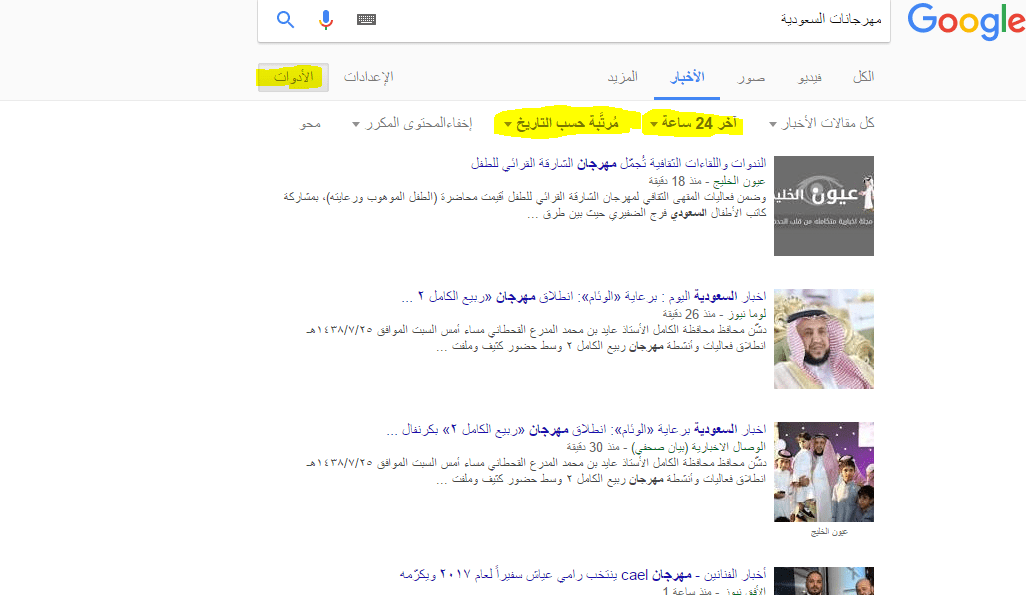Click source text لوما نيوز - منذ 26 دقيقة
This screenshot has width=1026, height=595.
pos(714,314)
